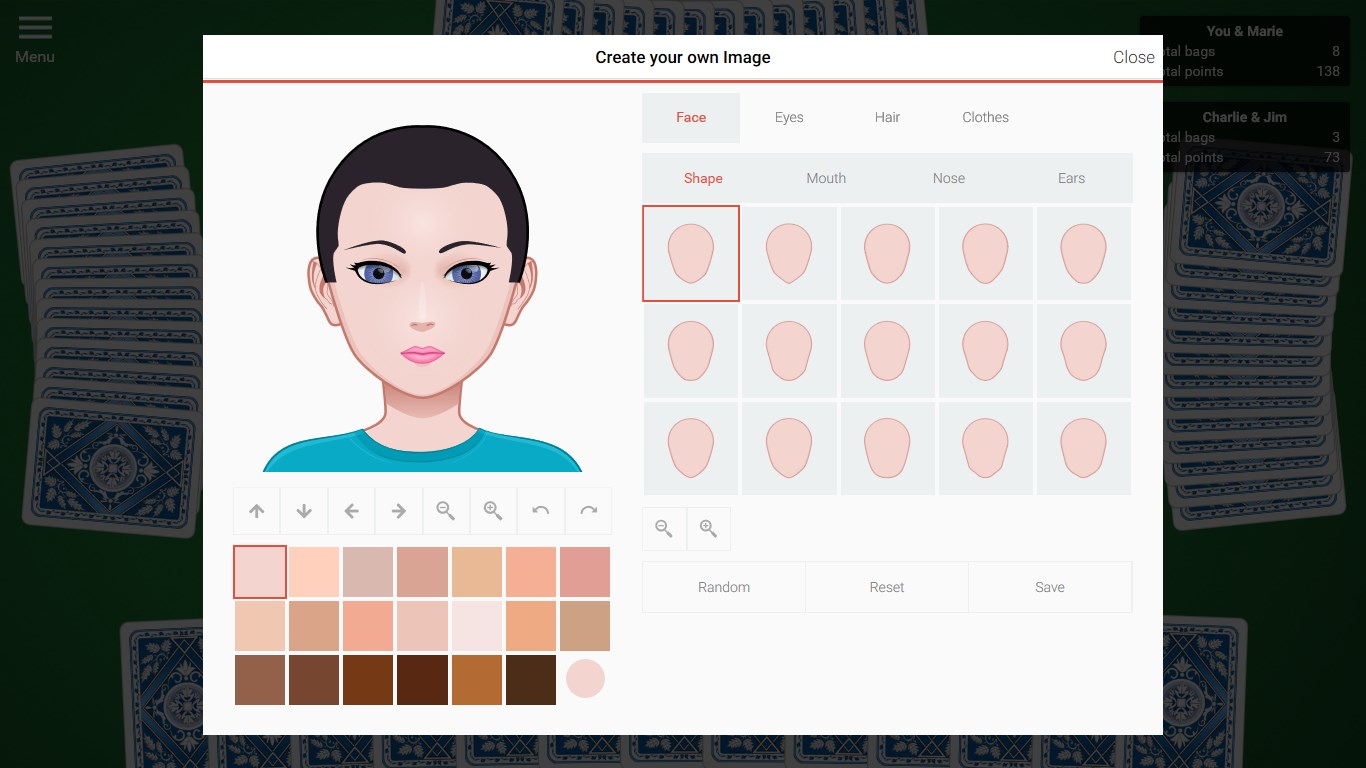The width and height of the screenshot is (1366, 768).
Task: Click the move up arrow icon
Action: [x=257, y=511]
